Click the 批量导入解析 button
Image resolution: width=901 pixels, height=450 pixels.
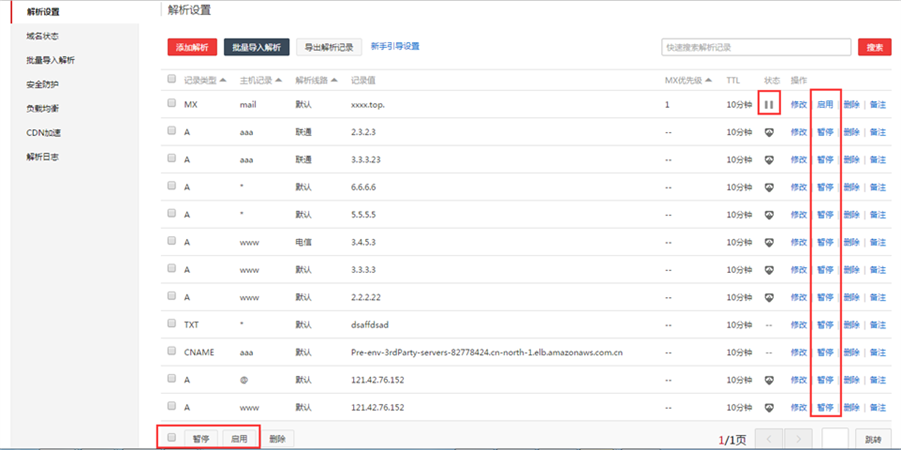256,47
